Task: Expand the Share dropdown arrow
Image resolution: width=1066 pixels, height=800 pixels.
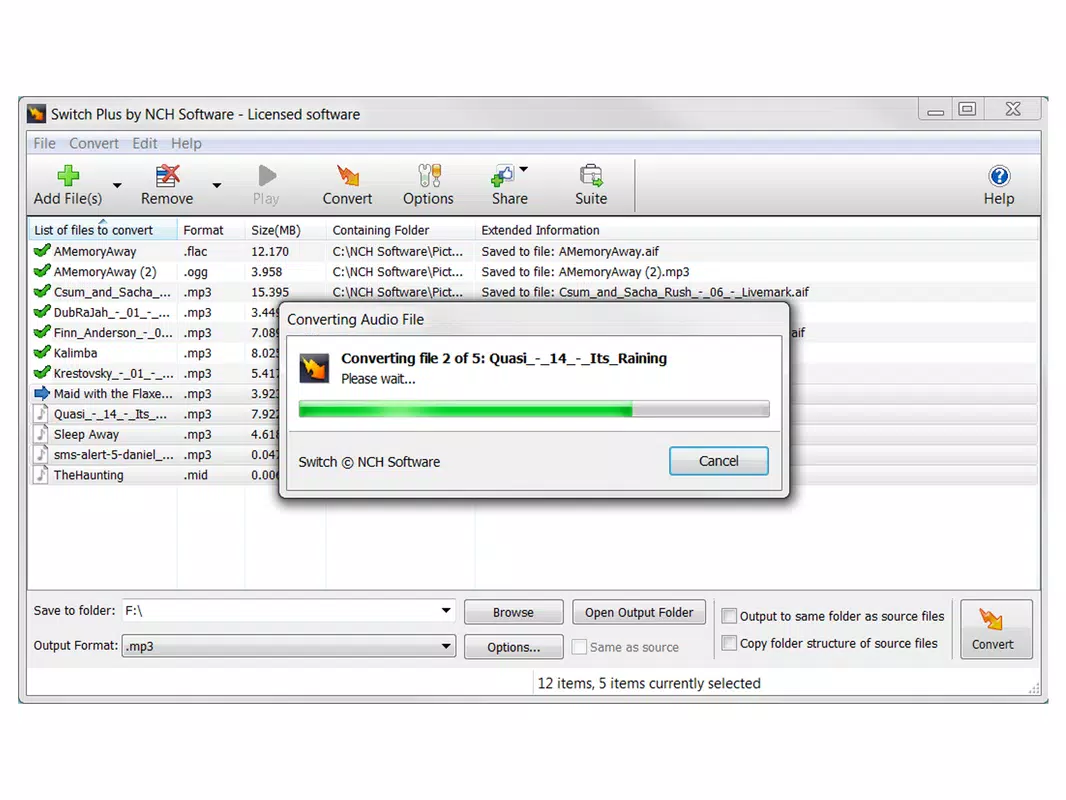Action: (523, 169)
